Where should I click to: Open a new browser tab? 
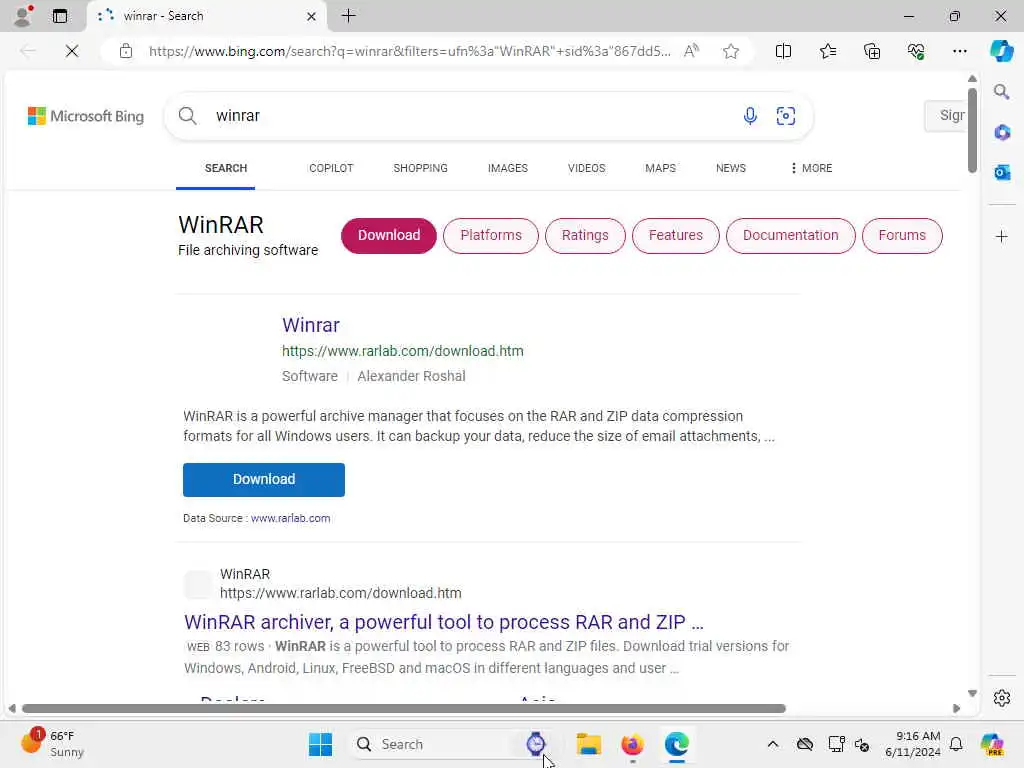coord(349,16)
